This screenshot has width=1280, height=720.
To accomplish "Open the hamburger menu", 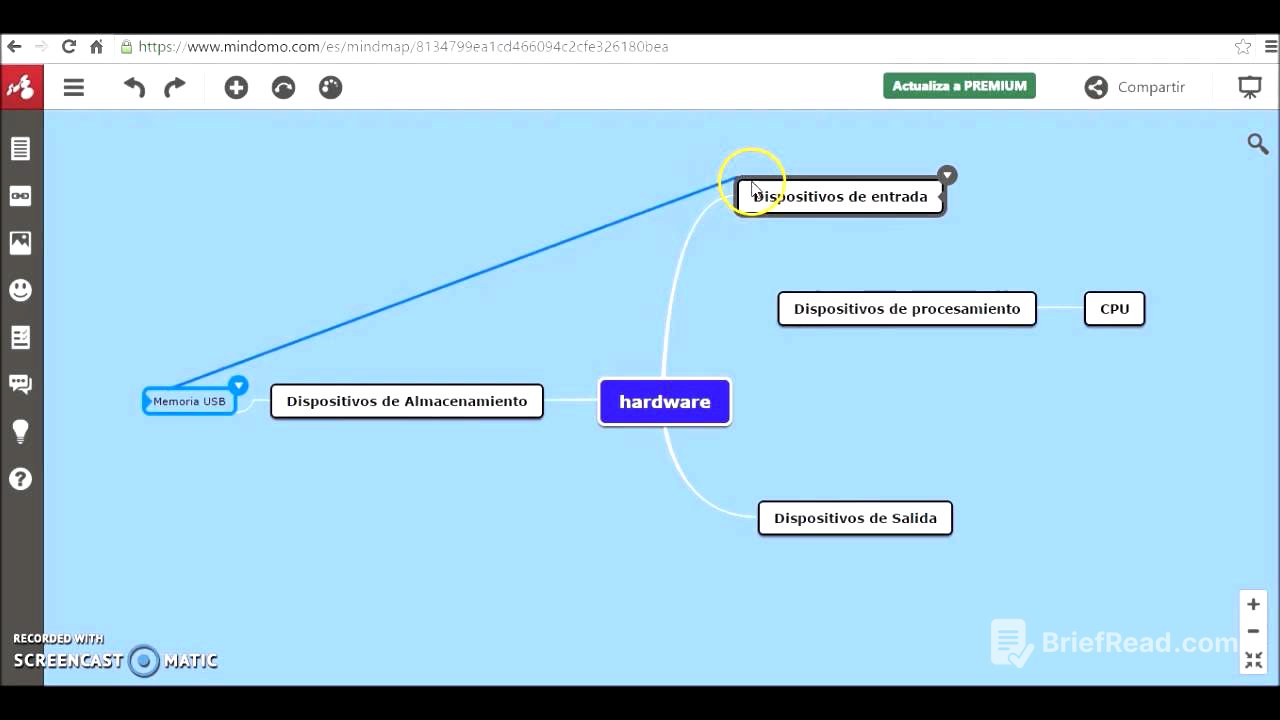I will pyautogui.click(x=73, y=87).
